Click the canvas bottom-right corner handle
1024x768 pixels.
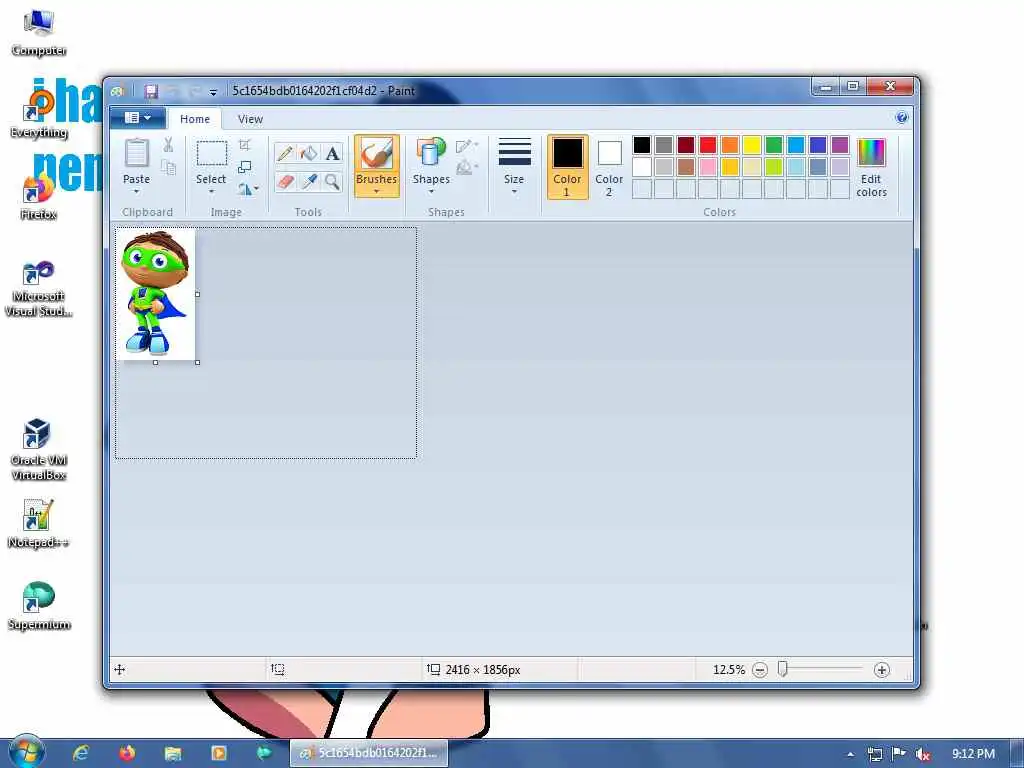[198, 362]
